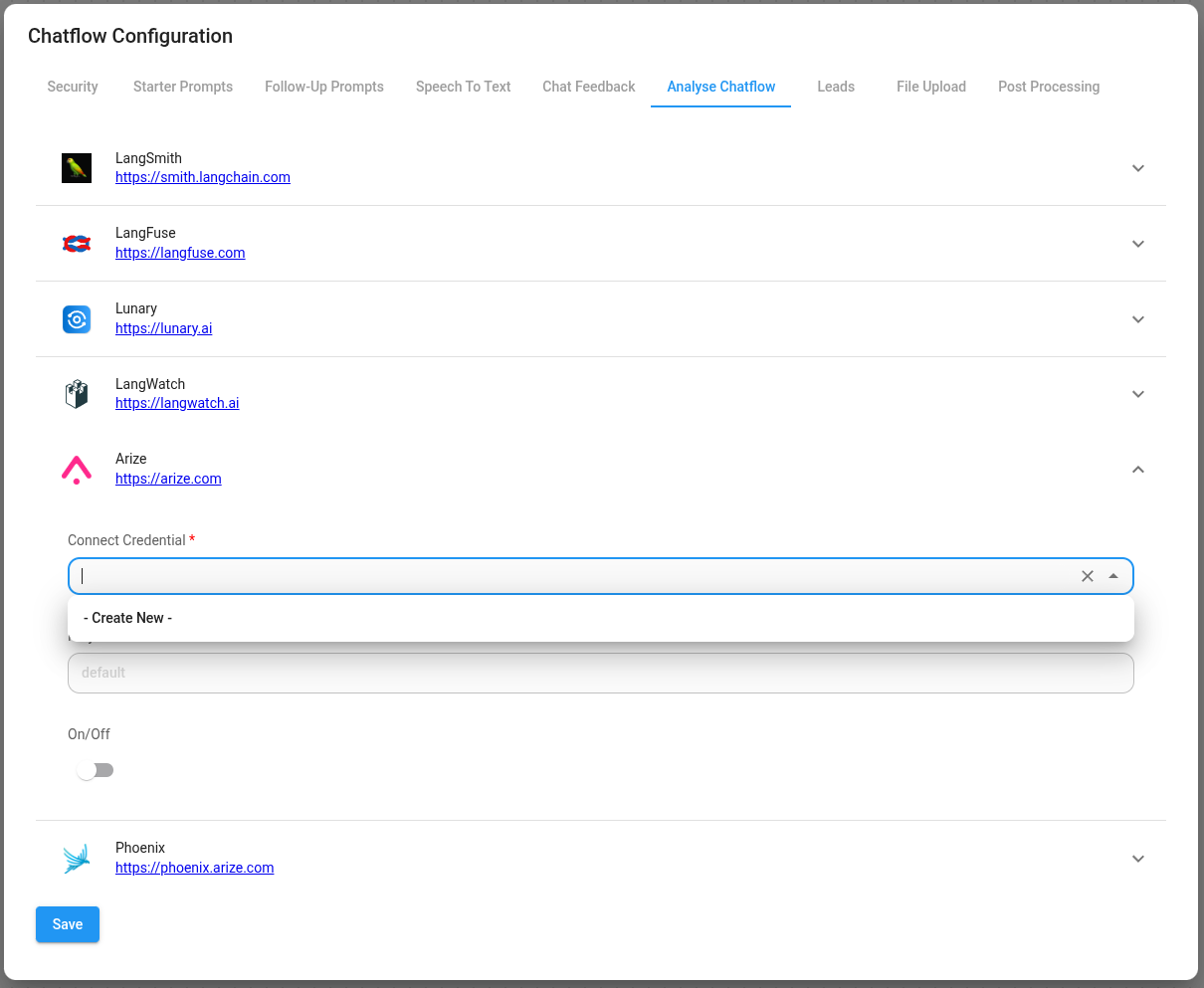Select the '- Create New -' credential option
Viewport: 1204px width, 988px height.
[x=127, y=618]
